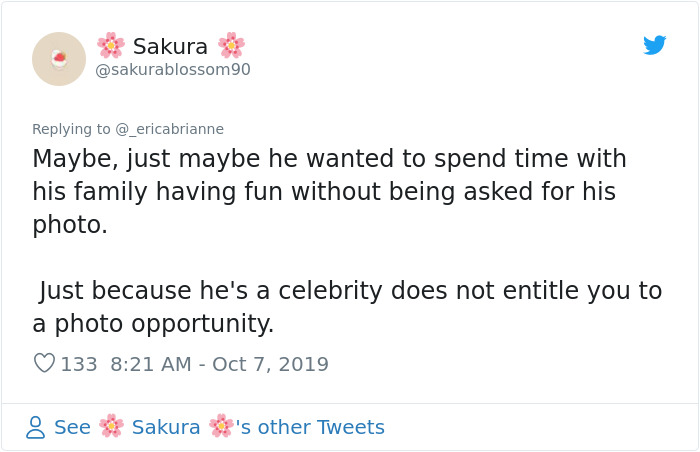The image size is (700, 452).
Task: Open the 8:21 AM tweet timestamp
Action: 149,364
